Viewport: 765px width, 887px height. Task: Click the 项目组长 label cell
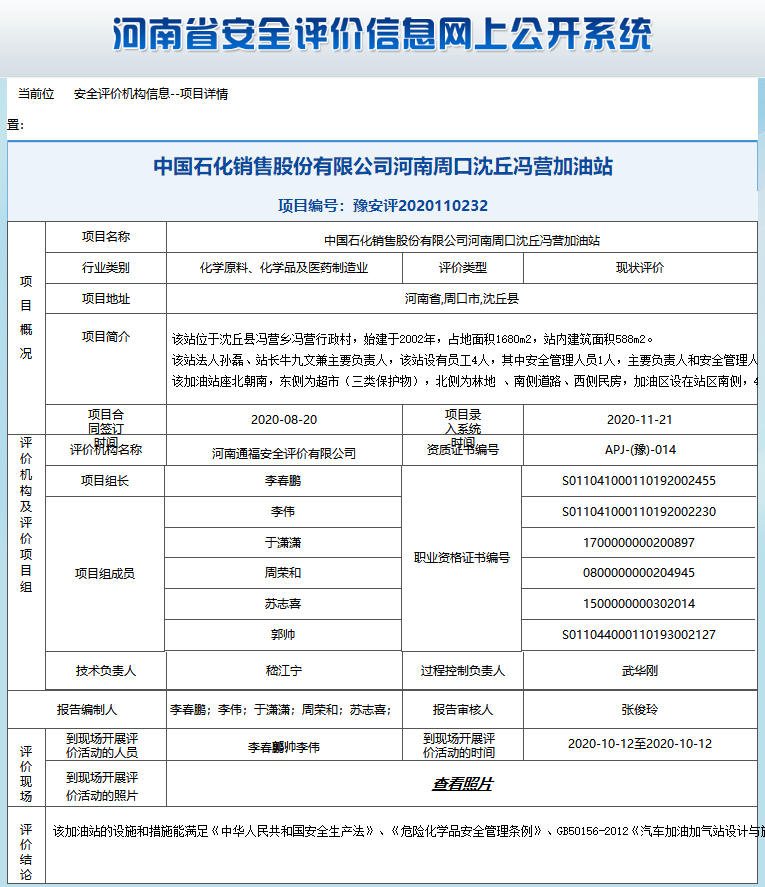(x=105, y=481)
